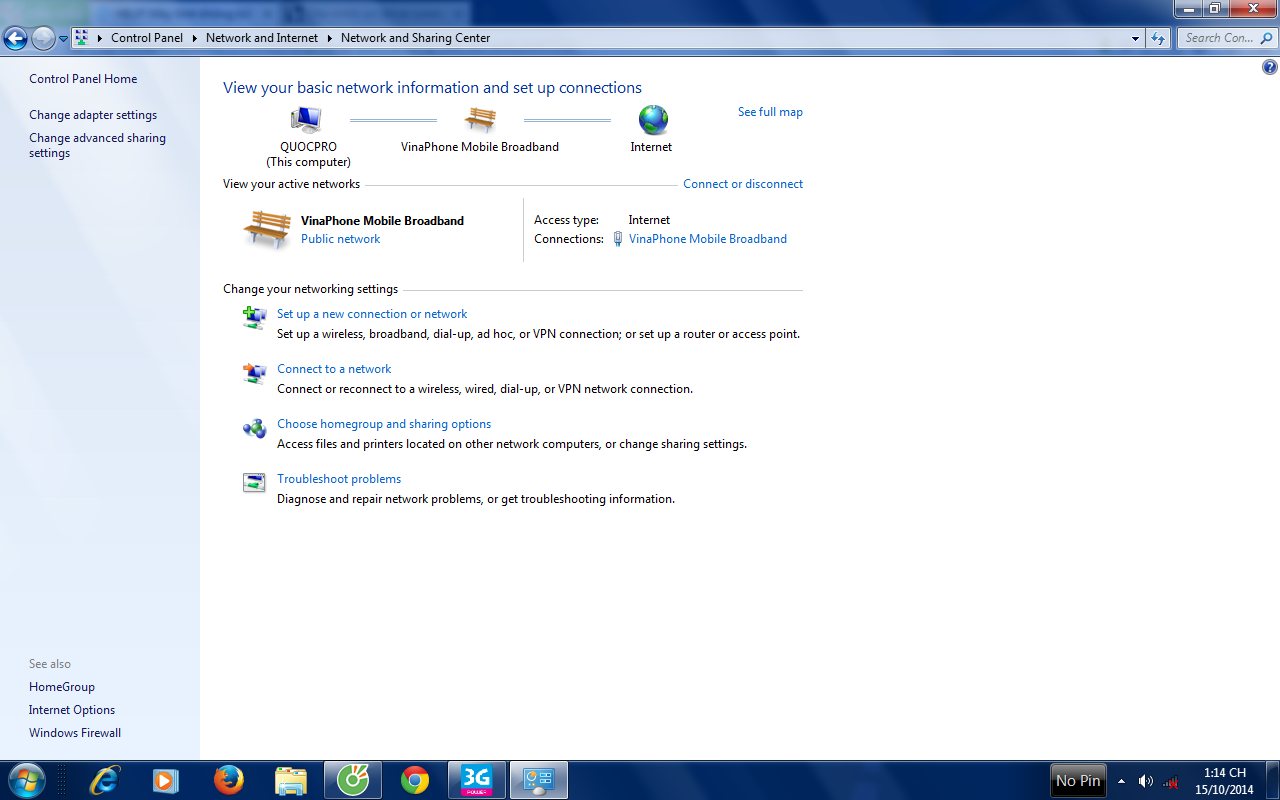This screenshot has height=800, width=1280.
Task: Open the clock showing 1:14 CH
Action: coord(1224,781)
